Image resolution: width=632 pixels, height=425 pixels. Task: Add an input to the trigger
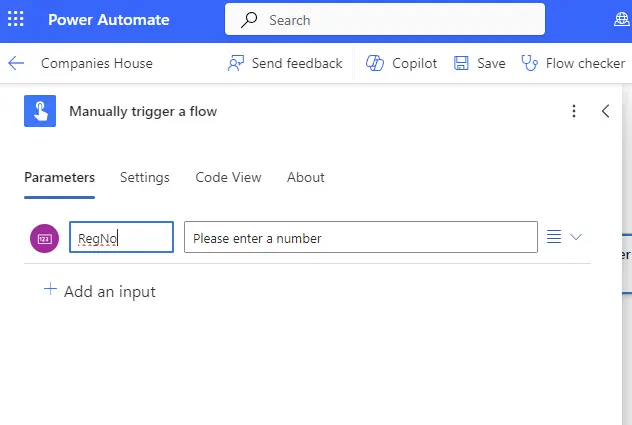(x=100, y=291)
